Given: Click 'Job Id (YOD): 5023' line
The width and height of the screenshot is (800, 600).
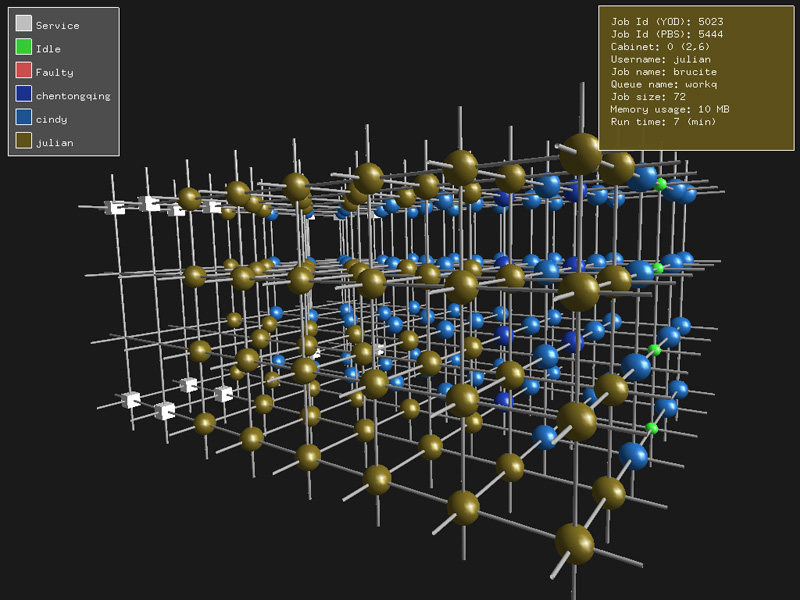Looking at the screenshot, I should pyautogui.click(x=667, y=21).
